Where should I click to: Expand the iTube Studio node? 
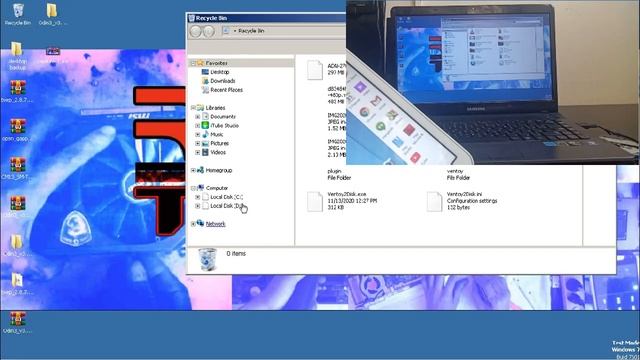pyautogui.click(x=198, y=126)
